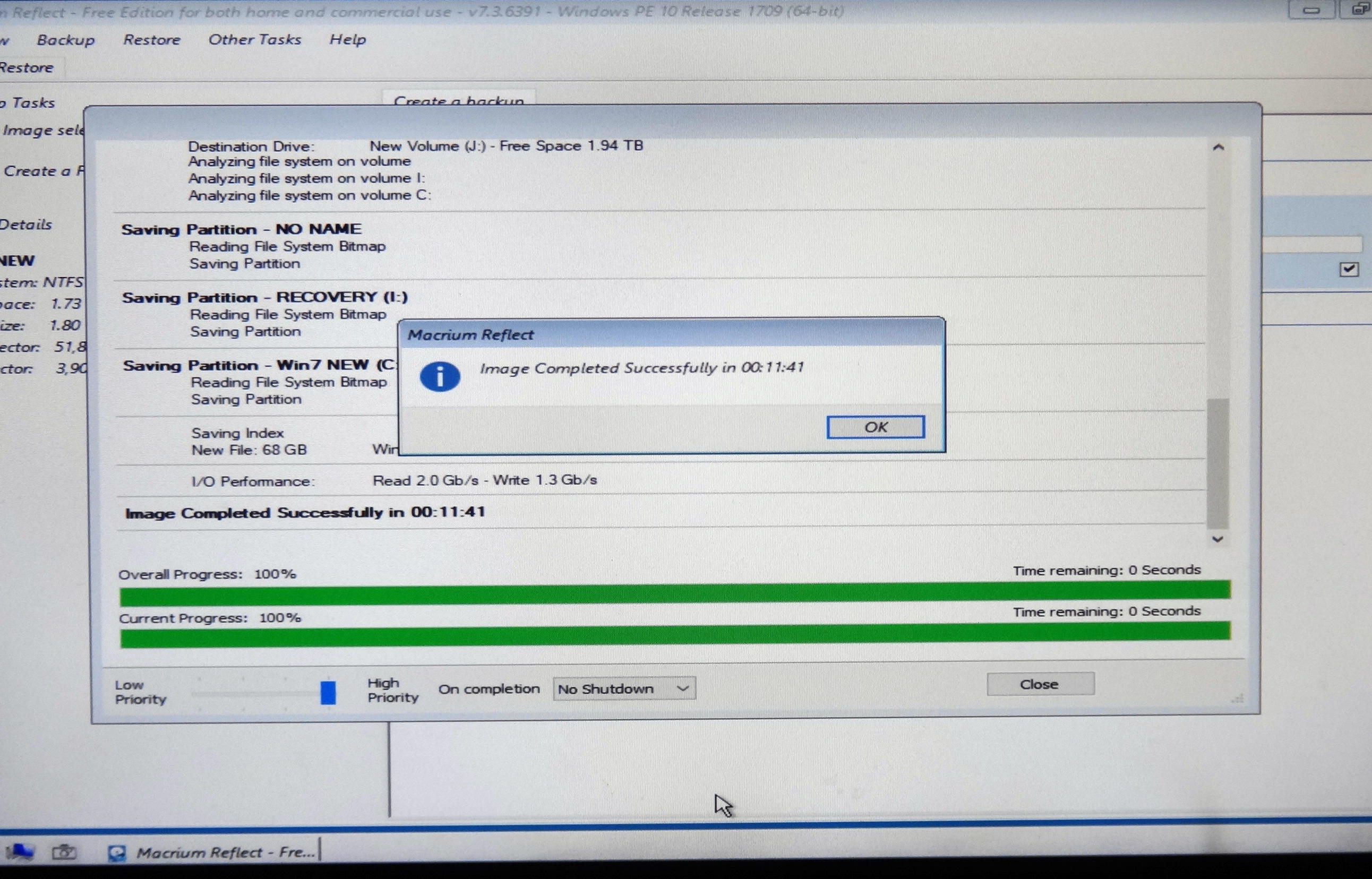Open the Restore menu
Screen dimensions: 1372x879
[152, 40]
